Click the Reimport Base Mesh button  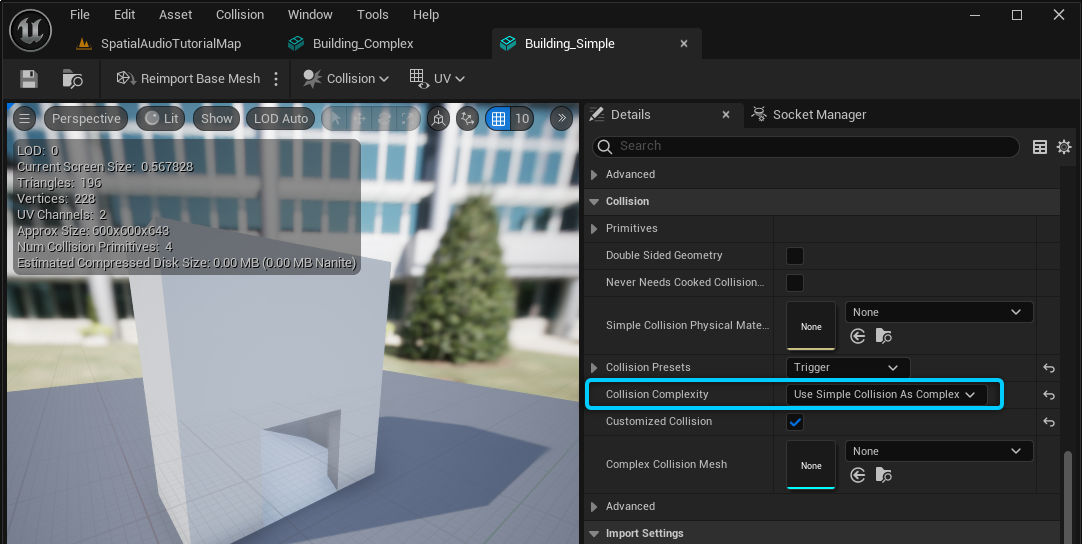point(188,78)
